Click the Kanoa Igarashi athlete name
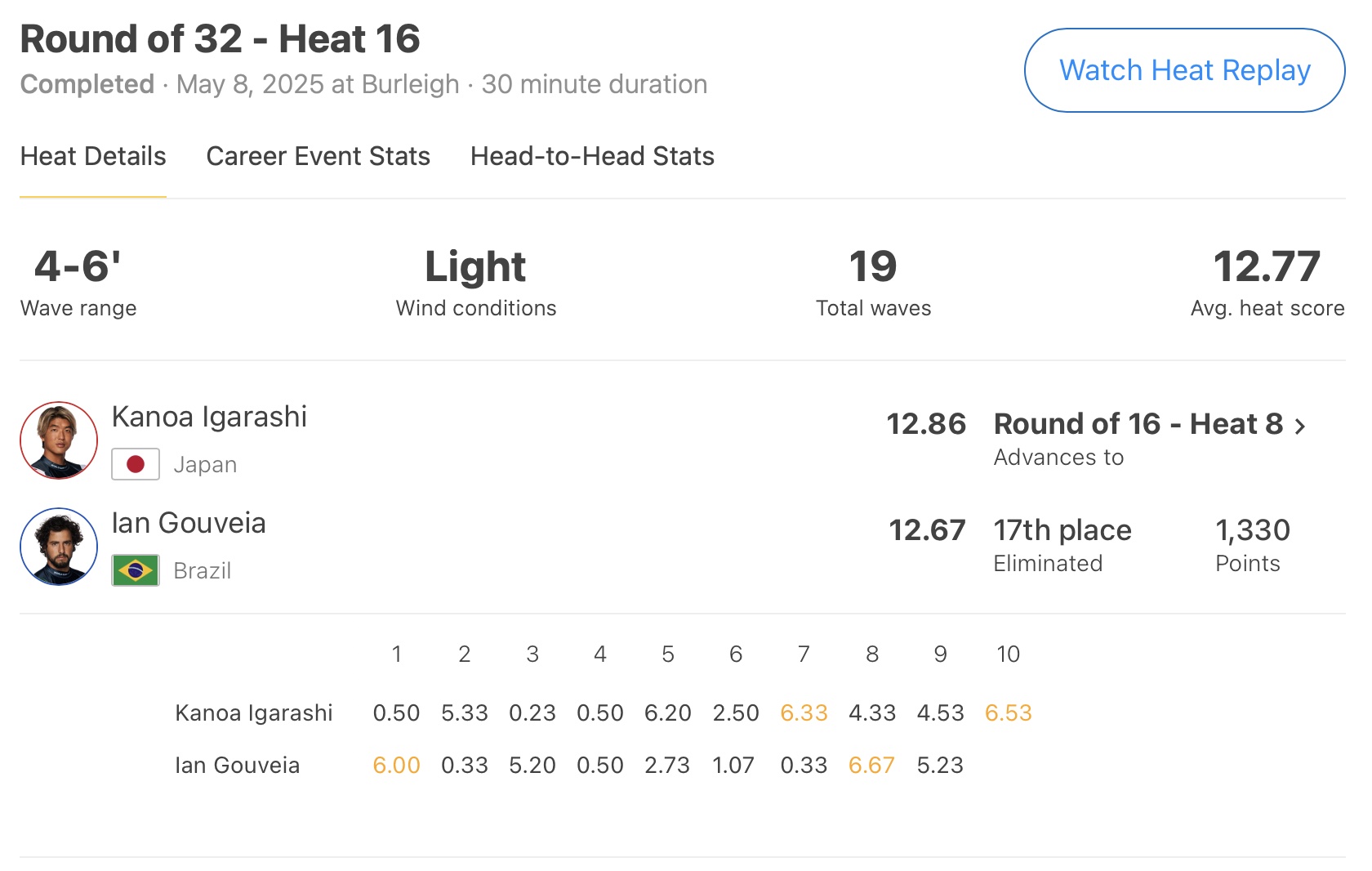Image resolution: width=1372 pixels, height=871 pixels. point(209,417)
